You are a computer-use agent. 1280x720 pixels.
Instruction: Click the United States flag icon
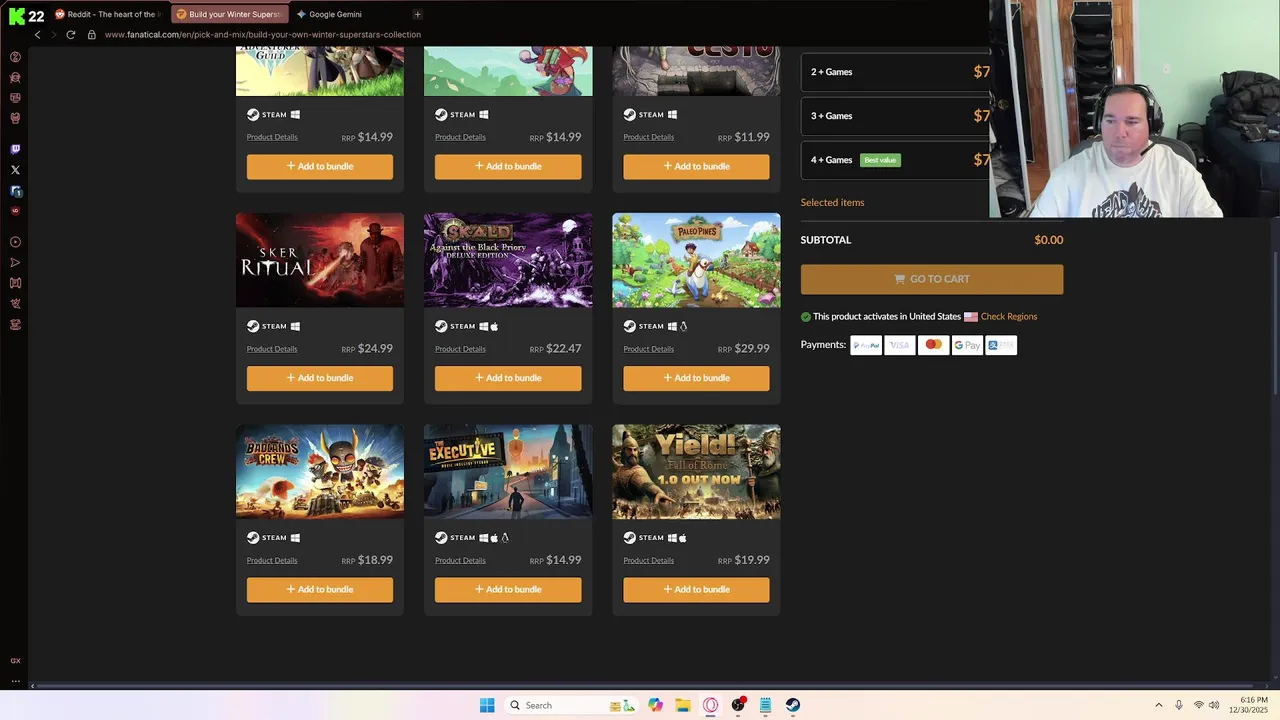(971, 317)
